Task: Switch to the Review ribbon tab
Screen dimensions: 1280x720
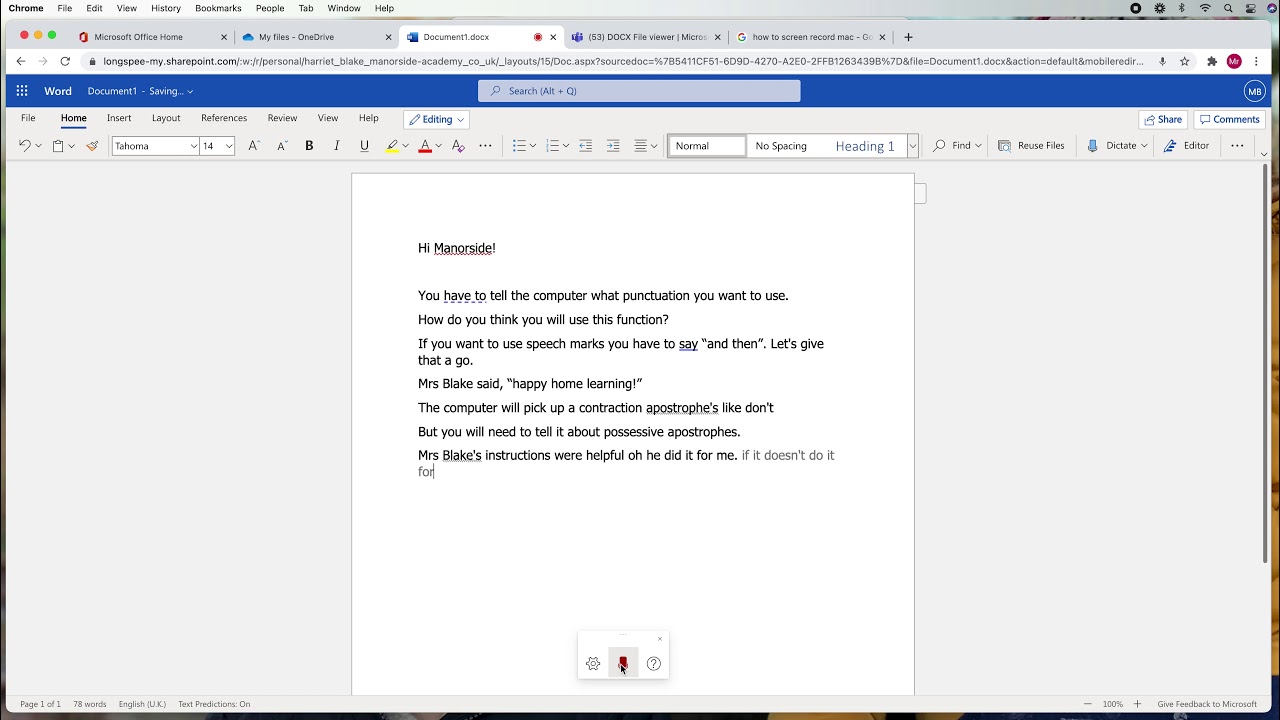Action: pos(282,118)
